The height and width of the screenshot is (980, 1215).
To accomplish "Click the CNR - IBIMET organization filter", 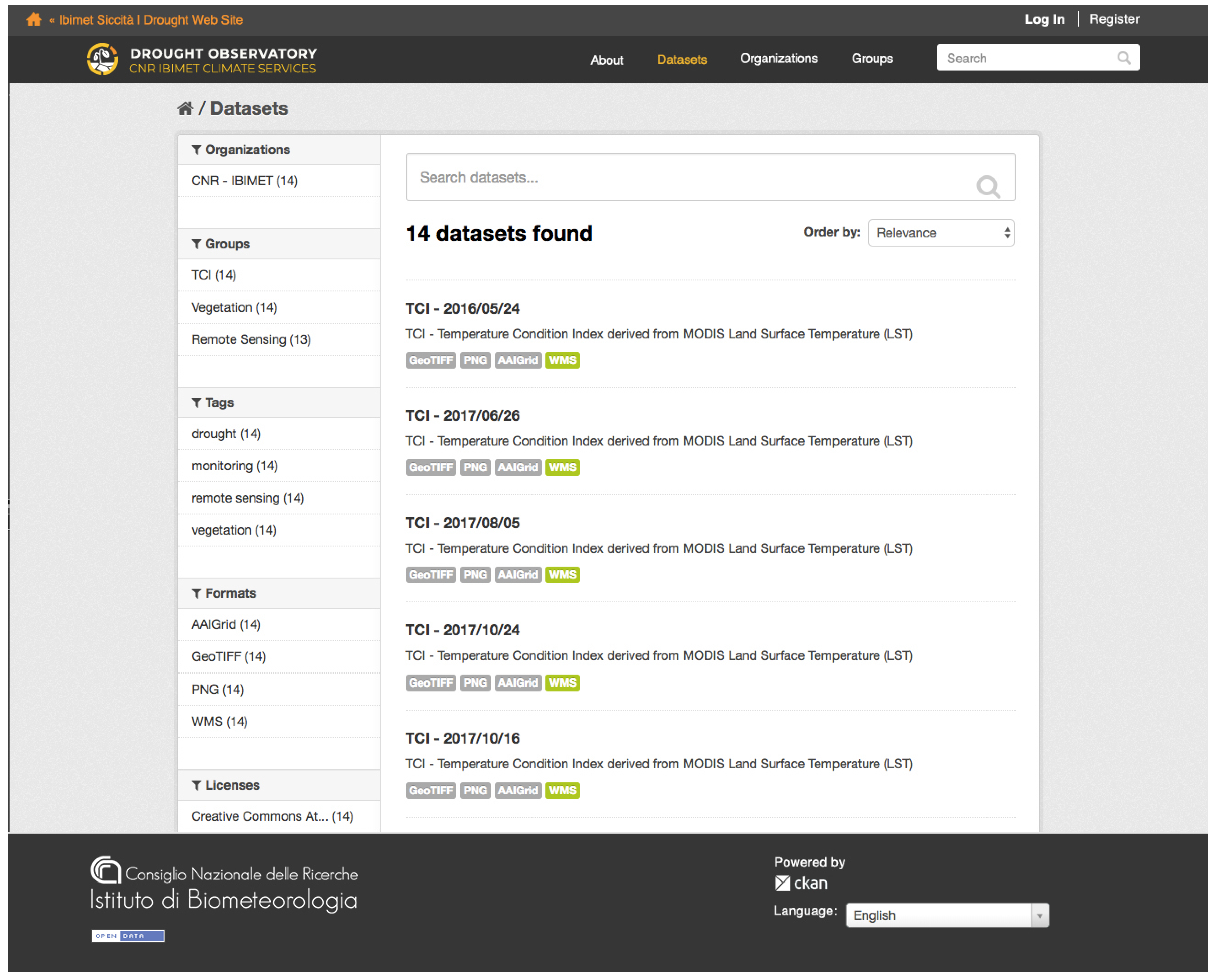I will [244, 181].
